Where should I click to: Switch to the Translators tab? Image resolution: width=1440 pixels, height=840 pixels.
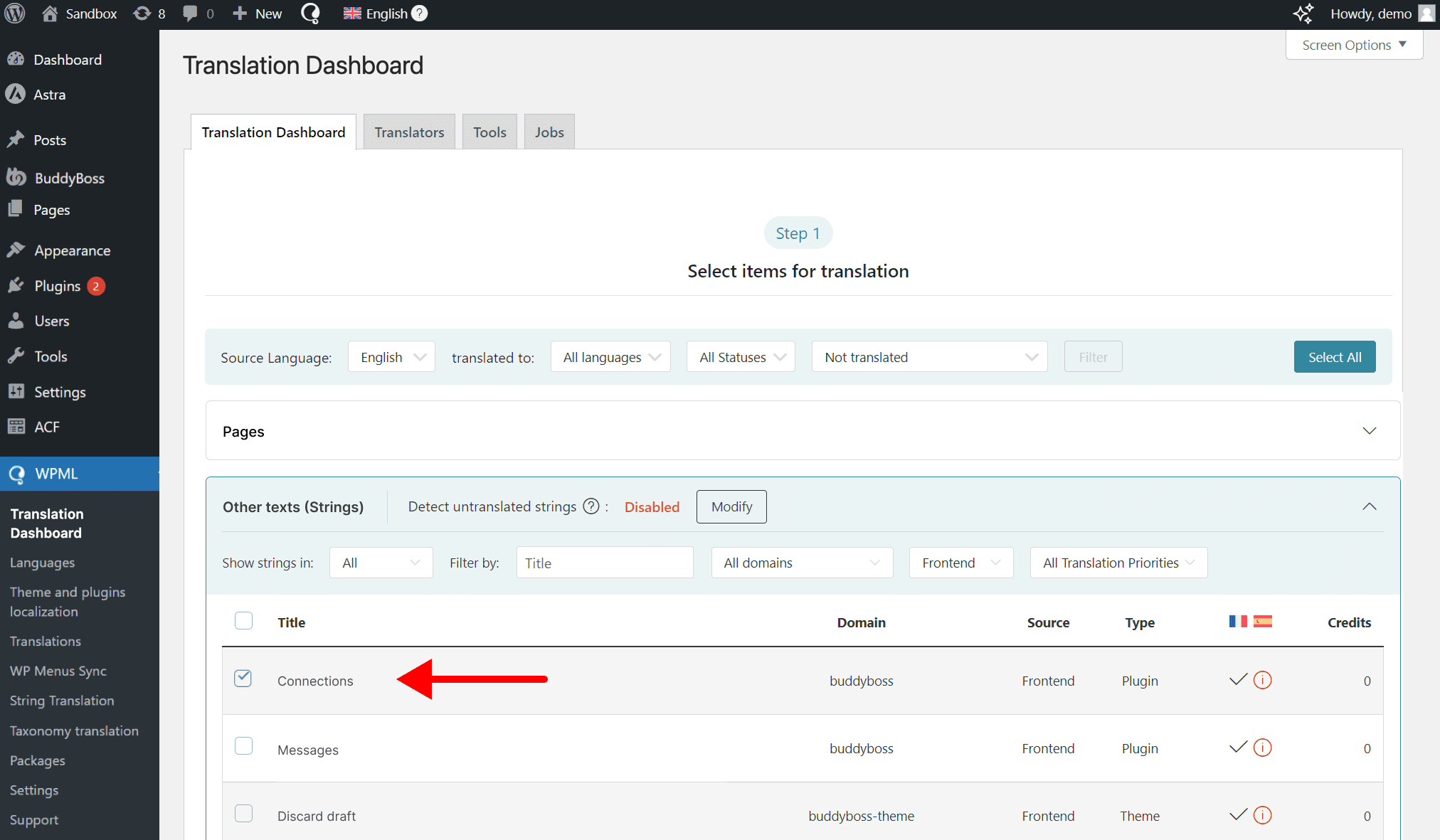pos(409,132)
